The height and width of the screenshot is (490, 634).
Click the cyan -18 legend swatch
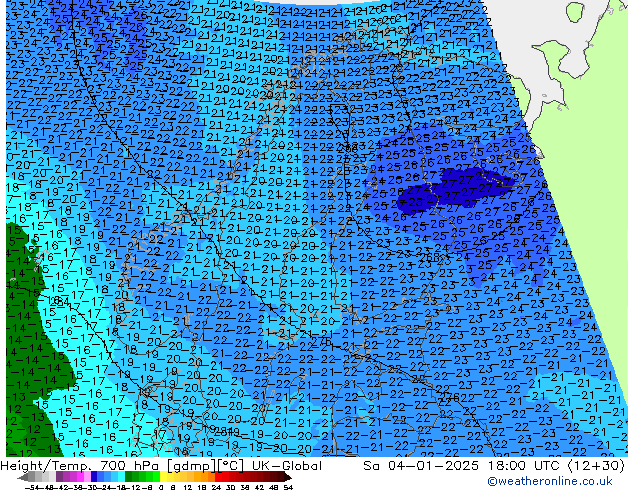(122, 476)
